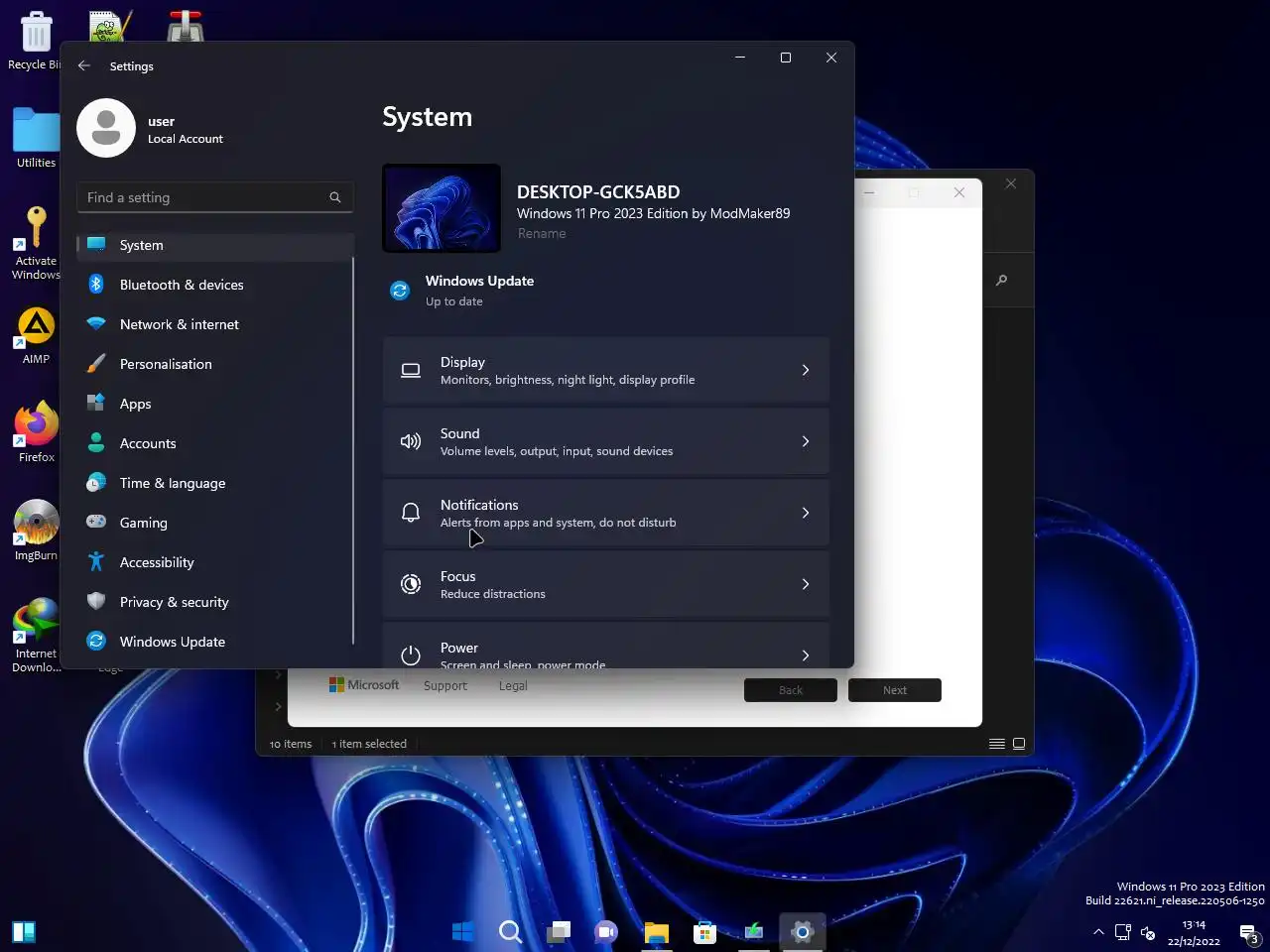Click Legal link in the background window
1270x952 pixels.
pyautogui.click(x=513, y=685)
